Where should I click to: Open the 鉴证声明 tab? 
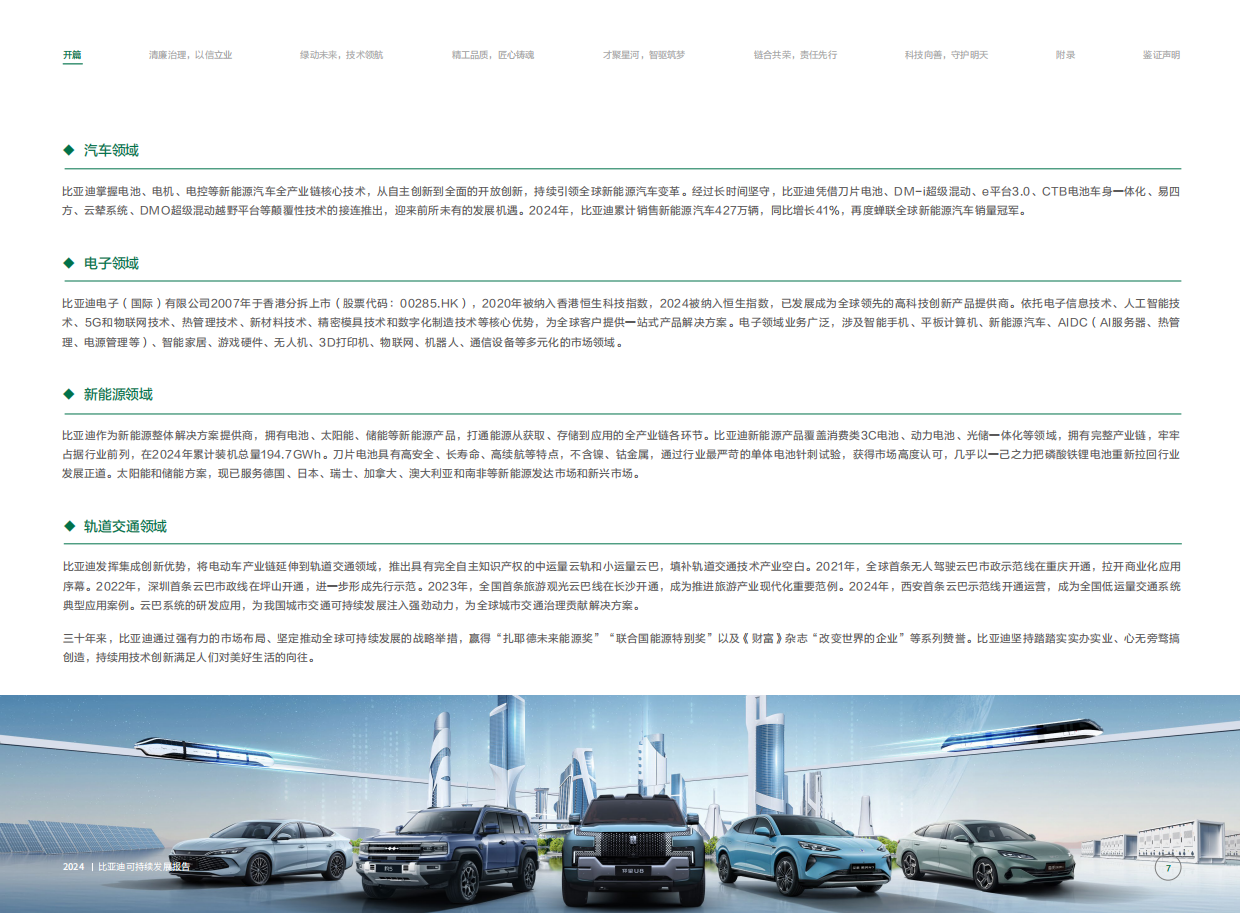click(x=1161, y=55)
